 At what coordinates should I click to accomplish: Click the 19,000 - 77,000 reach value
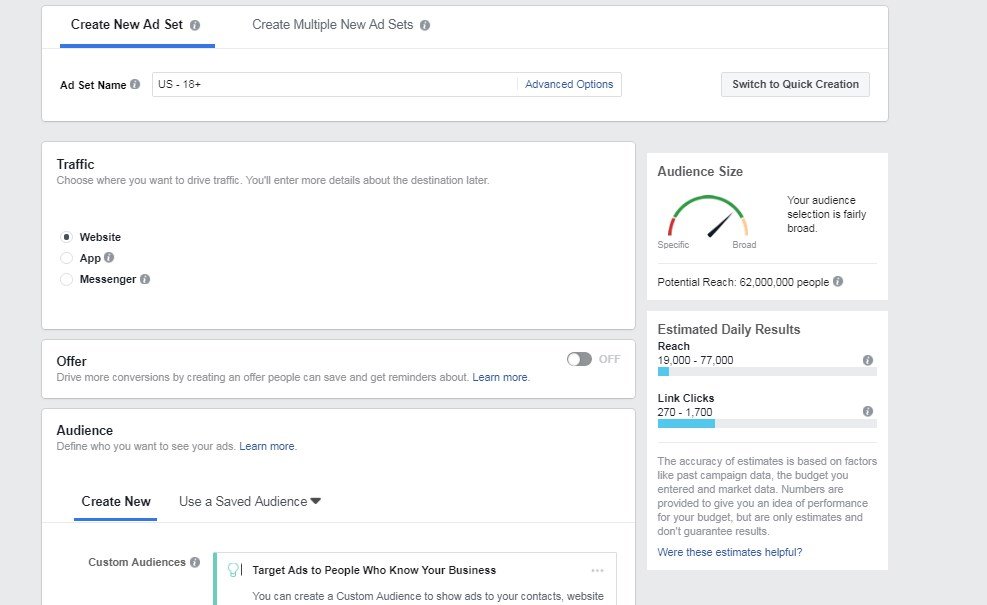tap(695, 360)
